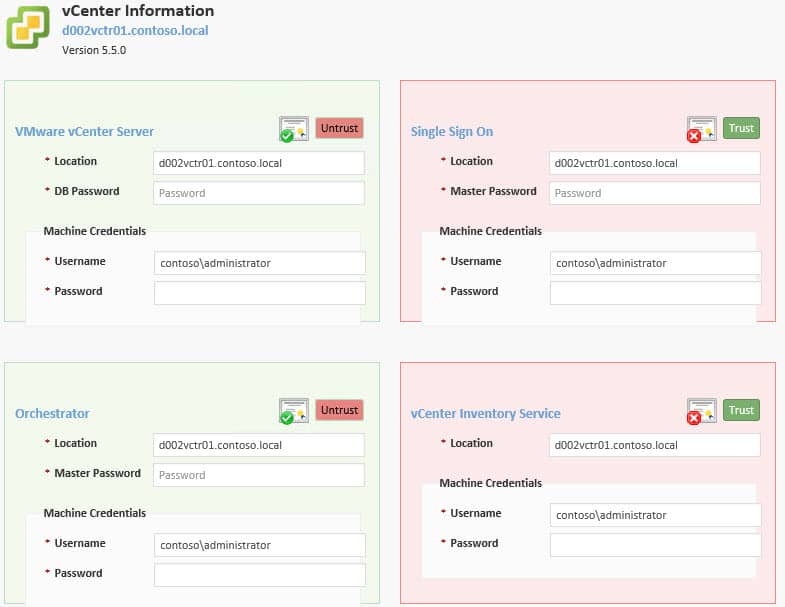The width and height of the screenshot is (785, 607).
Task: Select the Single Sign On Username field
Action: click(655, 263)
